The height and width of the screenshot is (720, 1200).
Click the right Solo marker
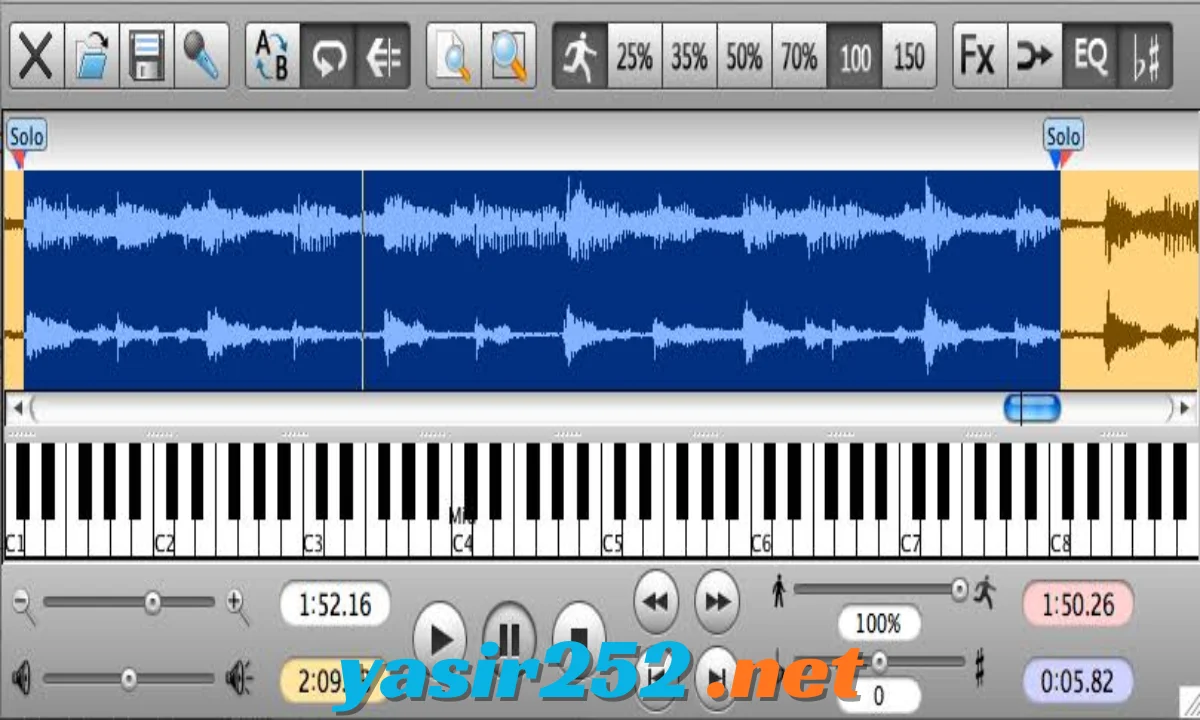coord(1063,137)
